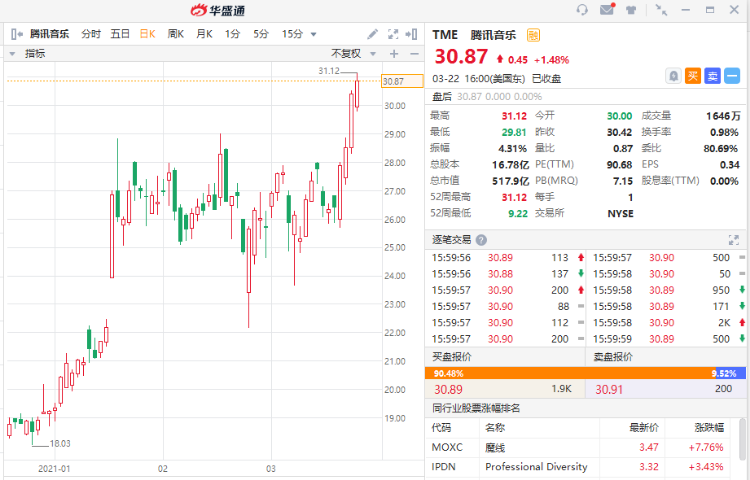Image resolution: width=750 pixels, height=480 pixels.
Task: Sort by the 名称 column header
Action: tap(495, 427)
